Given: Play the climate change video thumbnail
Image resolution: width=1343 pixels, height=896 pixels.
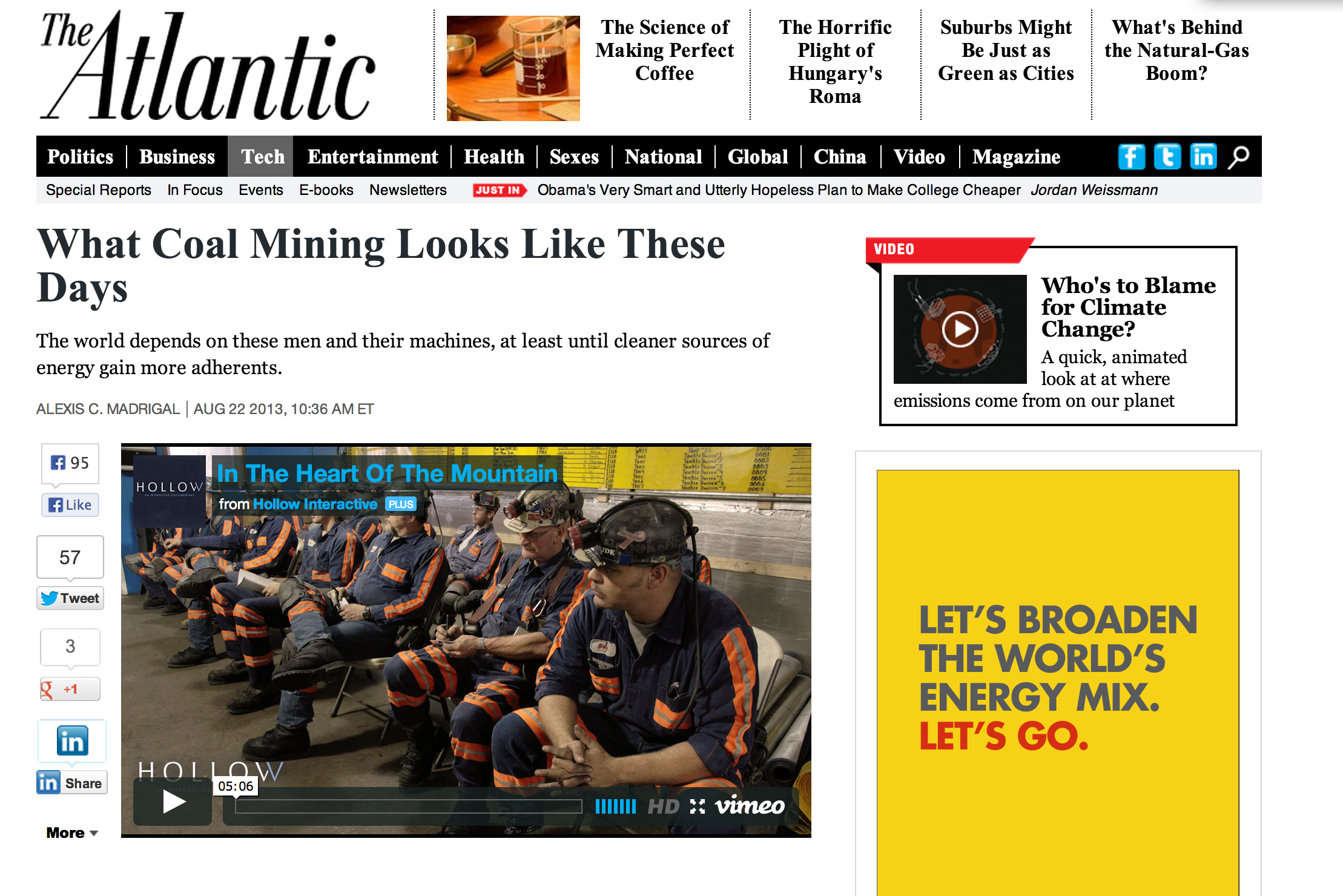Looking at the screenshot, I should [960, 329].
